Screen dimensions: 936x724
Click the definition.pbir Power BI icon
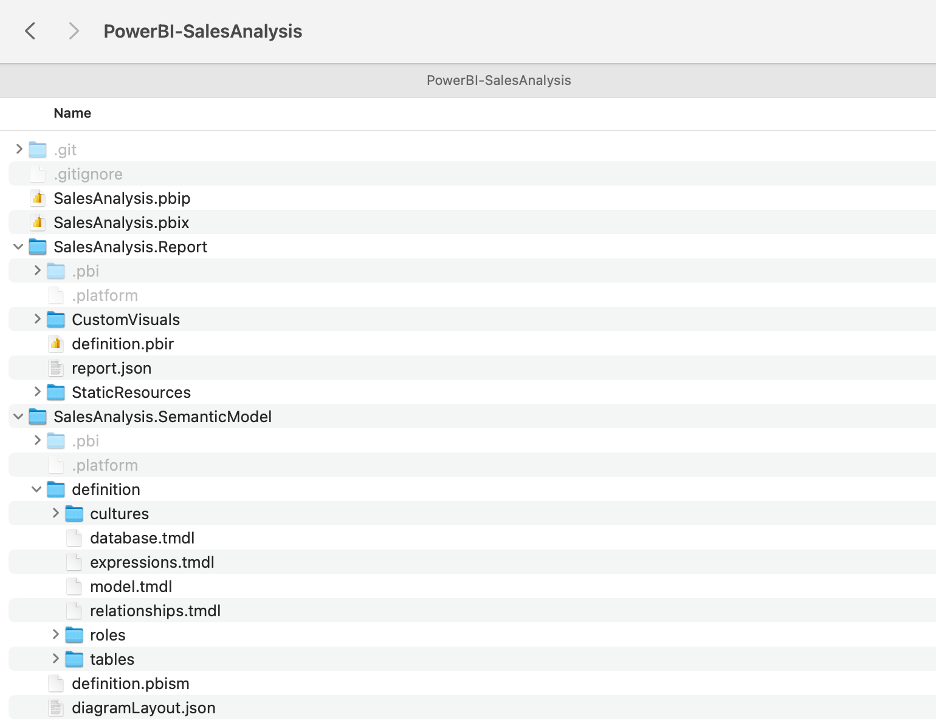click(56, 344)
